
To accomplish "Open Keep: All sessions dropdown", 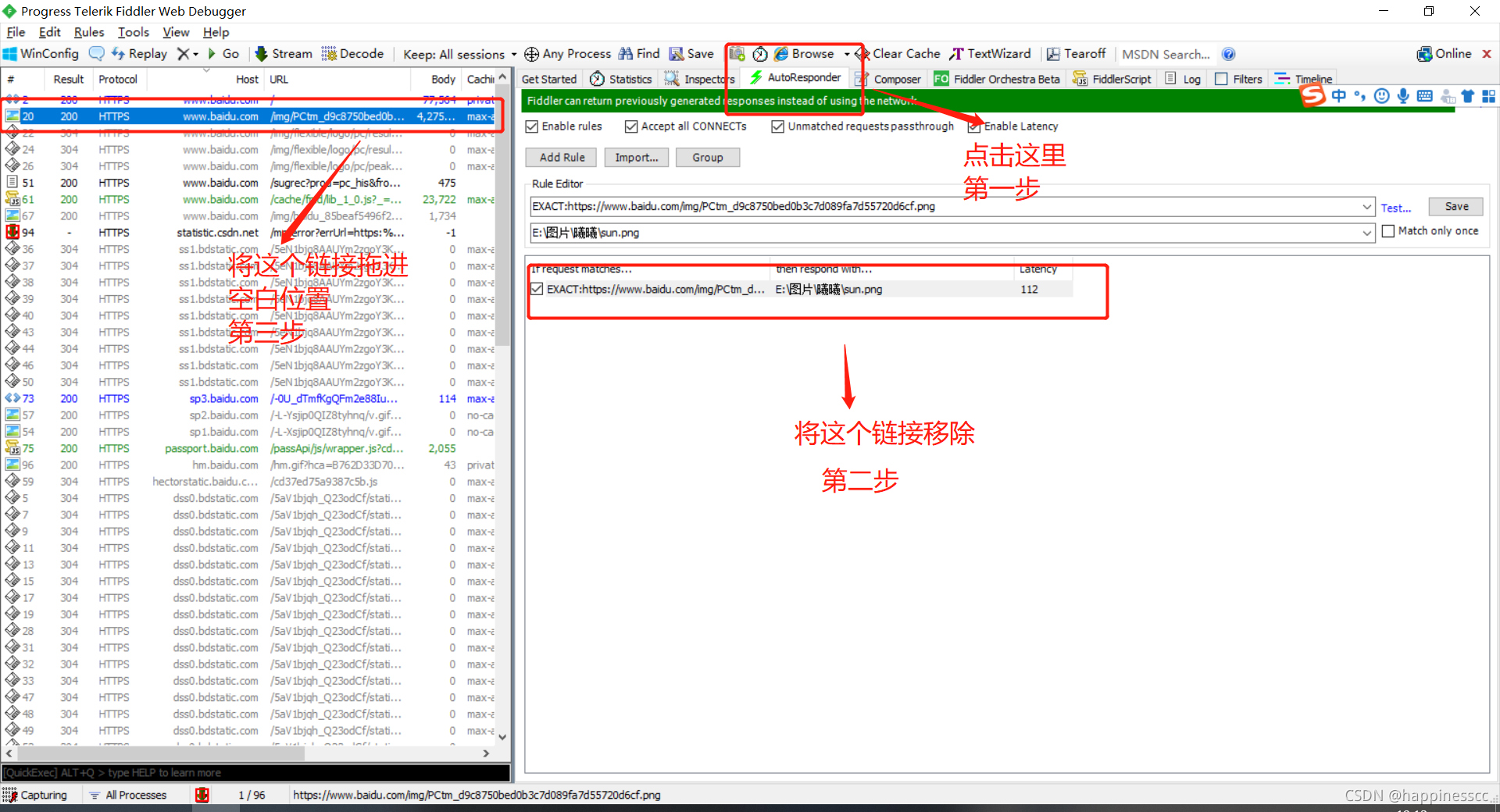I will (x=459, y=54).
